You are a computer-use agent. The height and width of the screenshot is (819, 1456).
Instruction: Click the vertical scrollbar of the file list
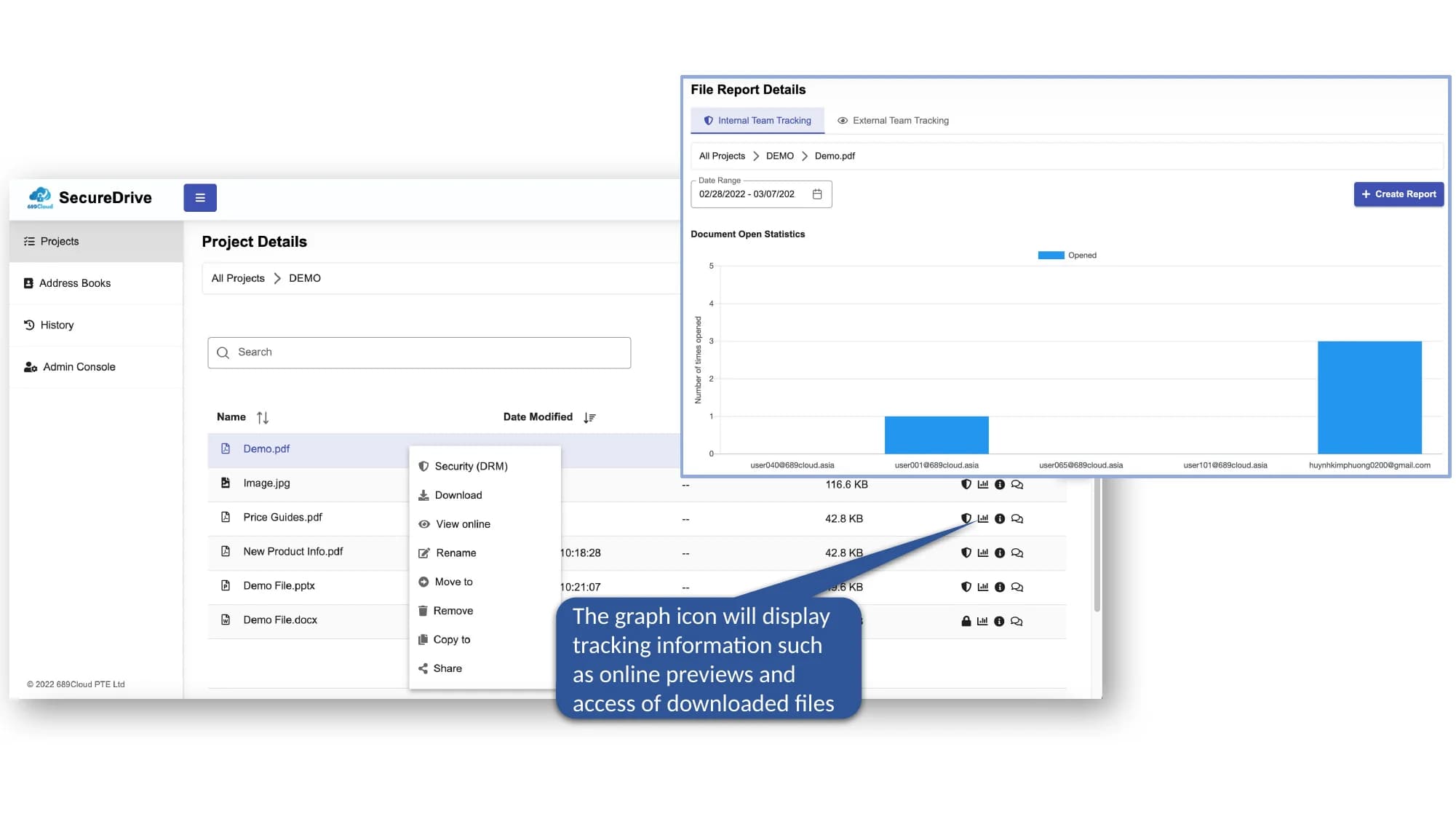(x=1097, y=545)
